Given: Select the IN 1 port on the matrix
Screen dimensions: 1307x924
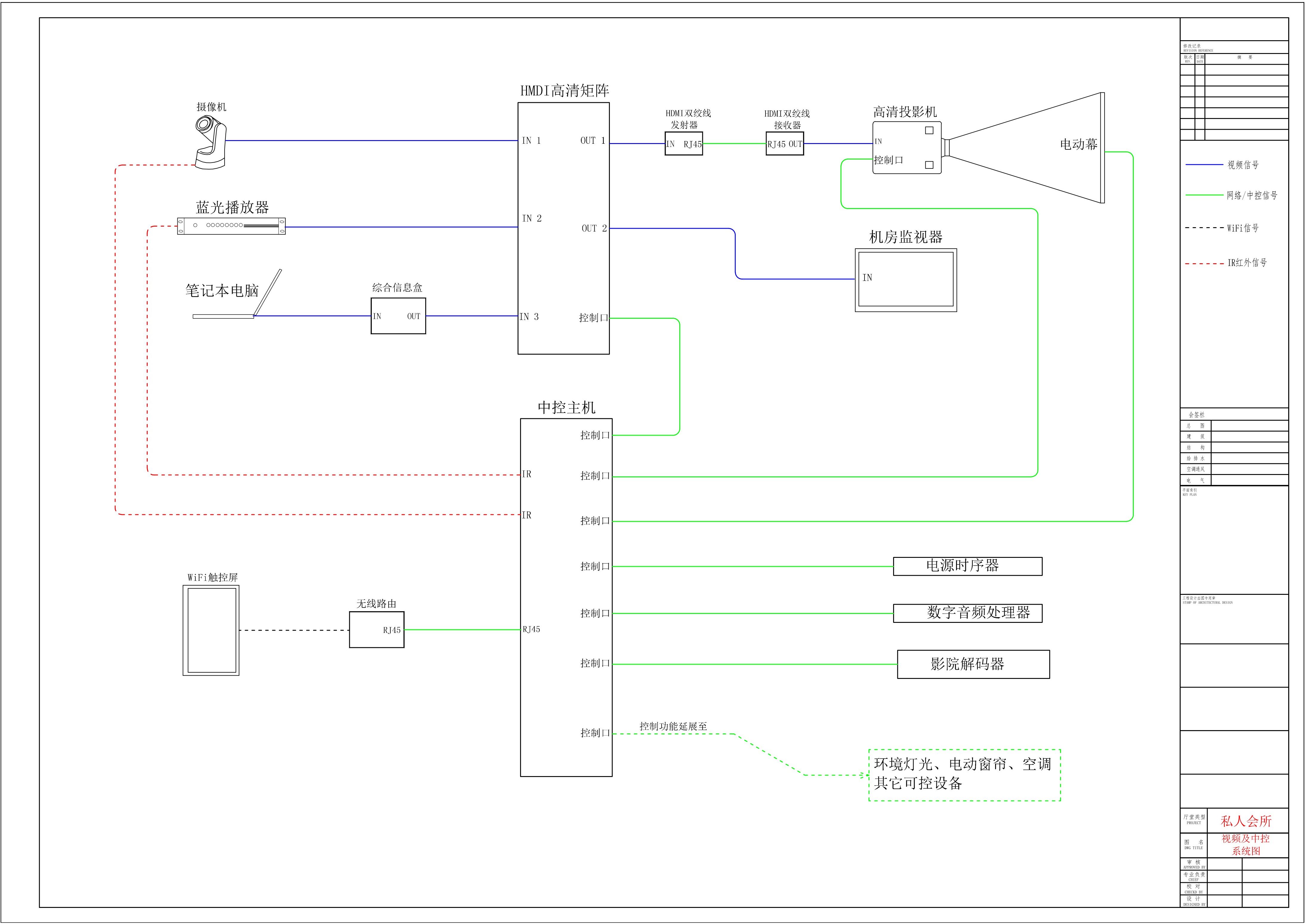Looking at the screenshot, I should pyautogui.click(x=531, y=141).
